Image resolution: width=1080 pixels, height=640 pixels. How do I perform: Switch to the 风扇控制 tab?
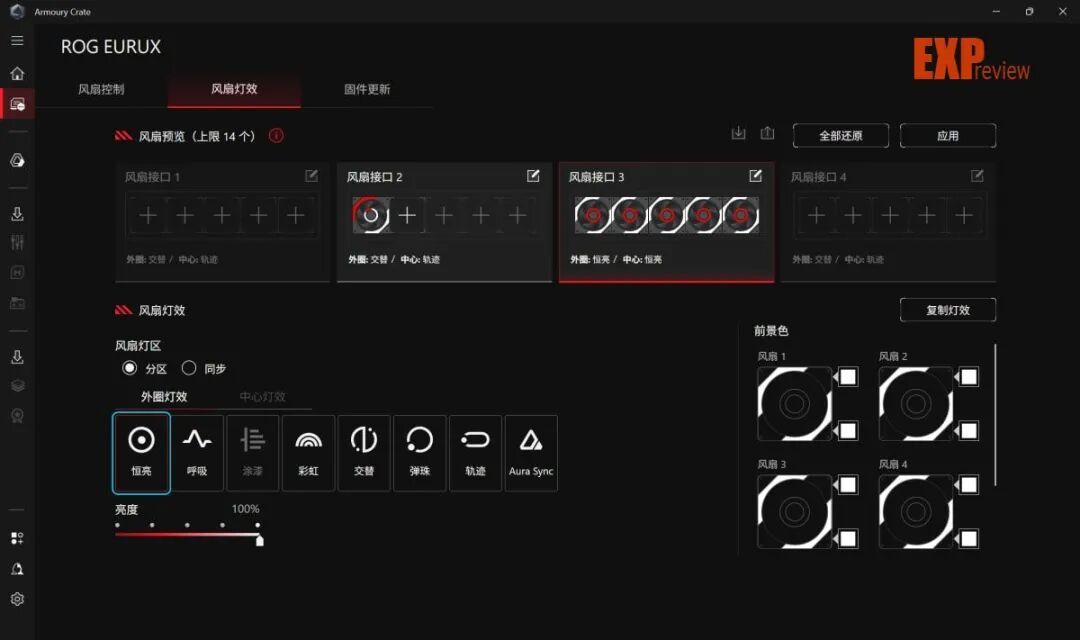click(x=101, y=89)
